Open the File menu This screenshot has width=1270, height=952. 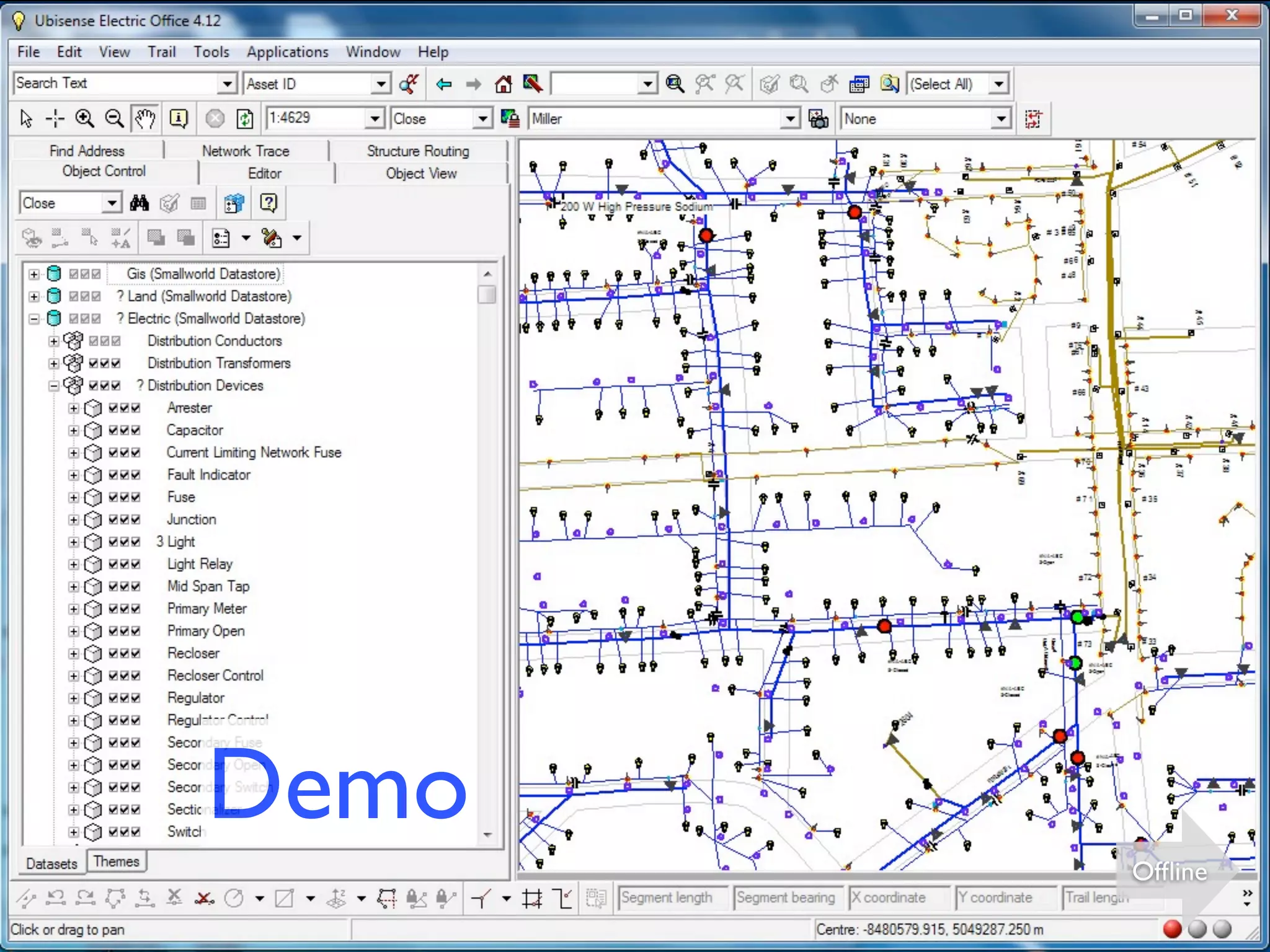click(x=29, y=52)
